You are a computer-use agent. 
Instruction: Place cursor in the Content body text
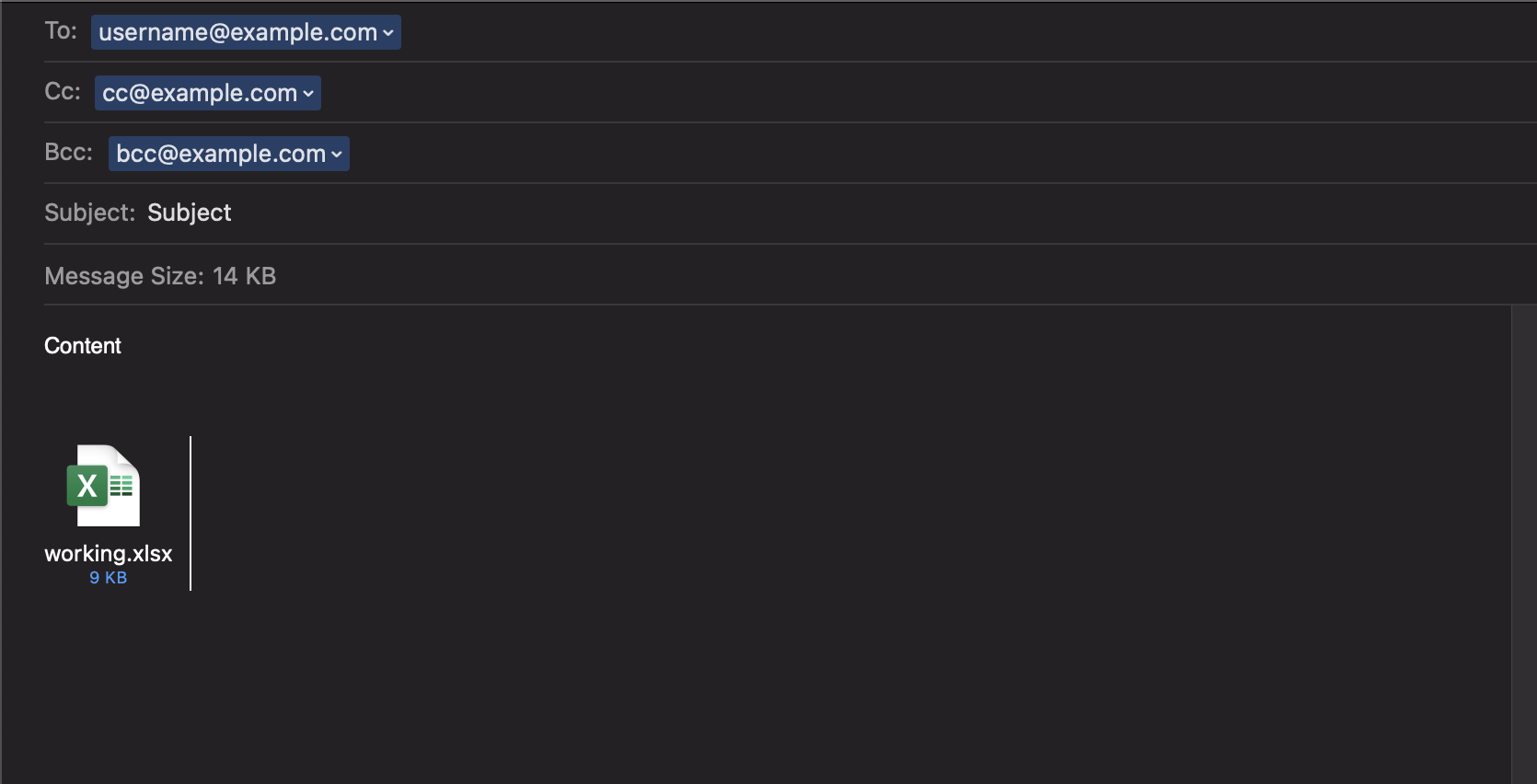(83, 346)
